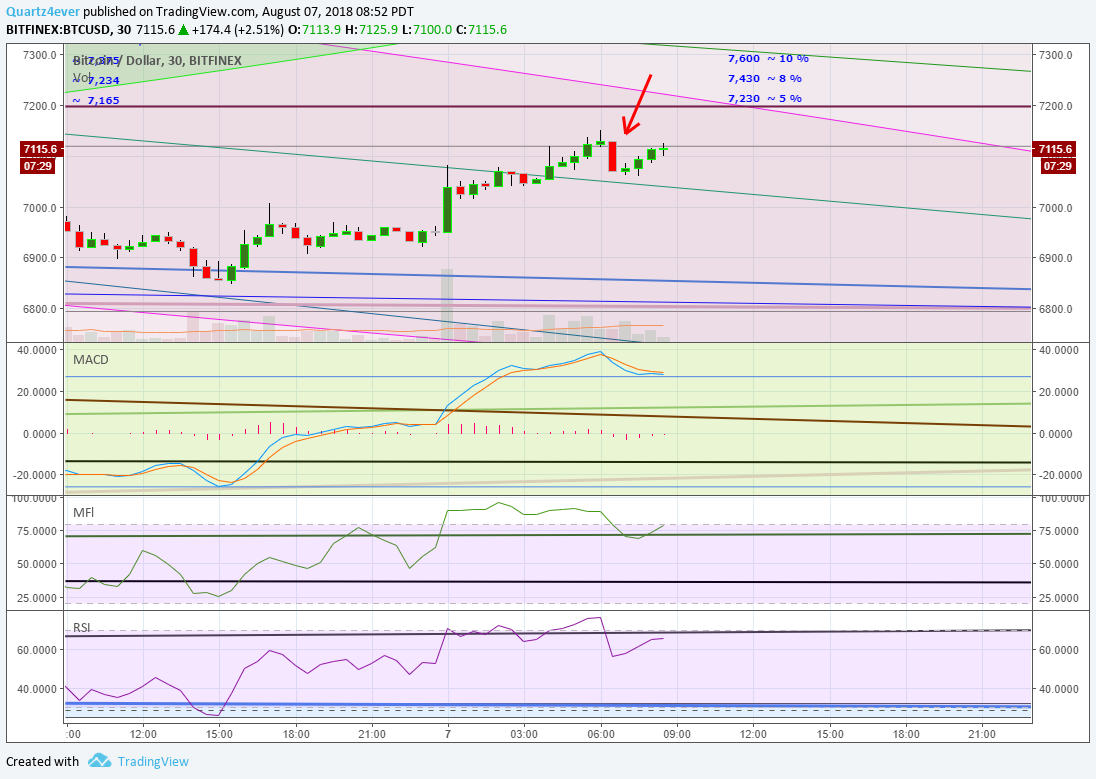Click the '7,230 ~ 5 %' target label

click(x=765, y=98)
